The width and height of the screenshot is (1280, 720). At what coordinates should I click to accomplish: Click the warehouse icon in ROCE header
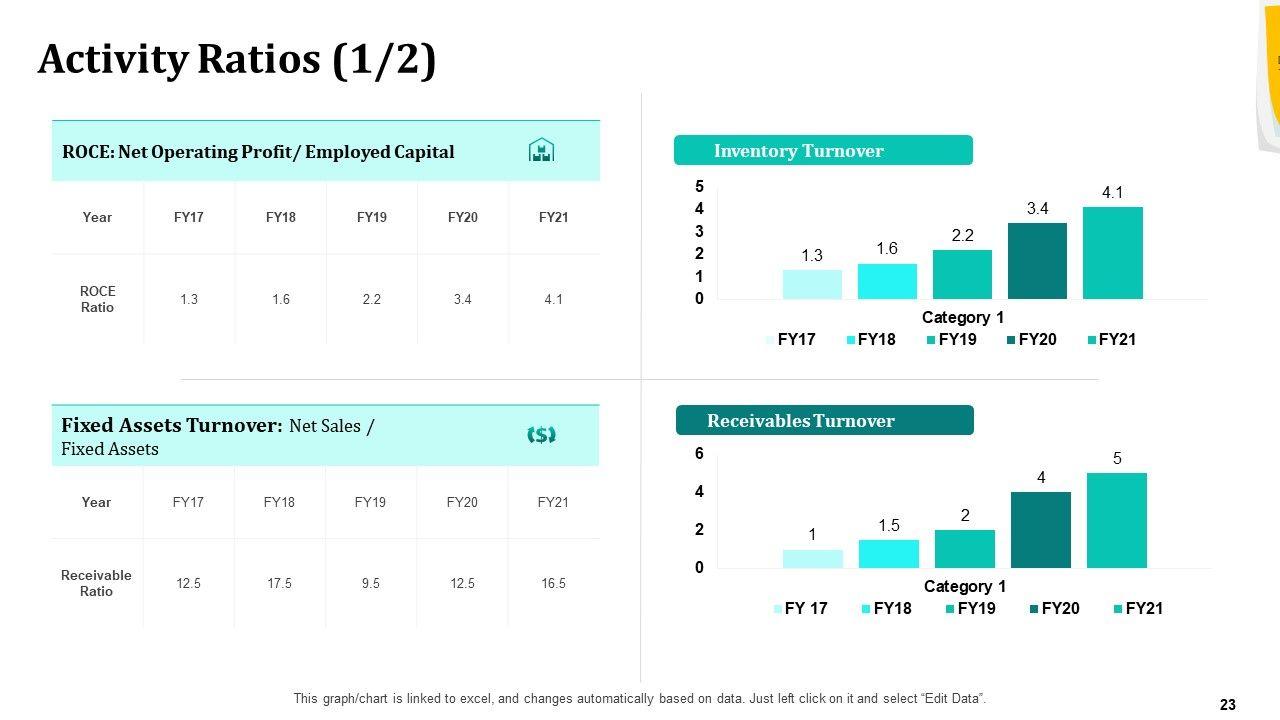(541, 151)
